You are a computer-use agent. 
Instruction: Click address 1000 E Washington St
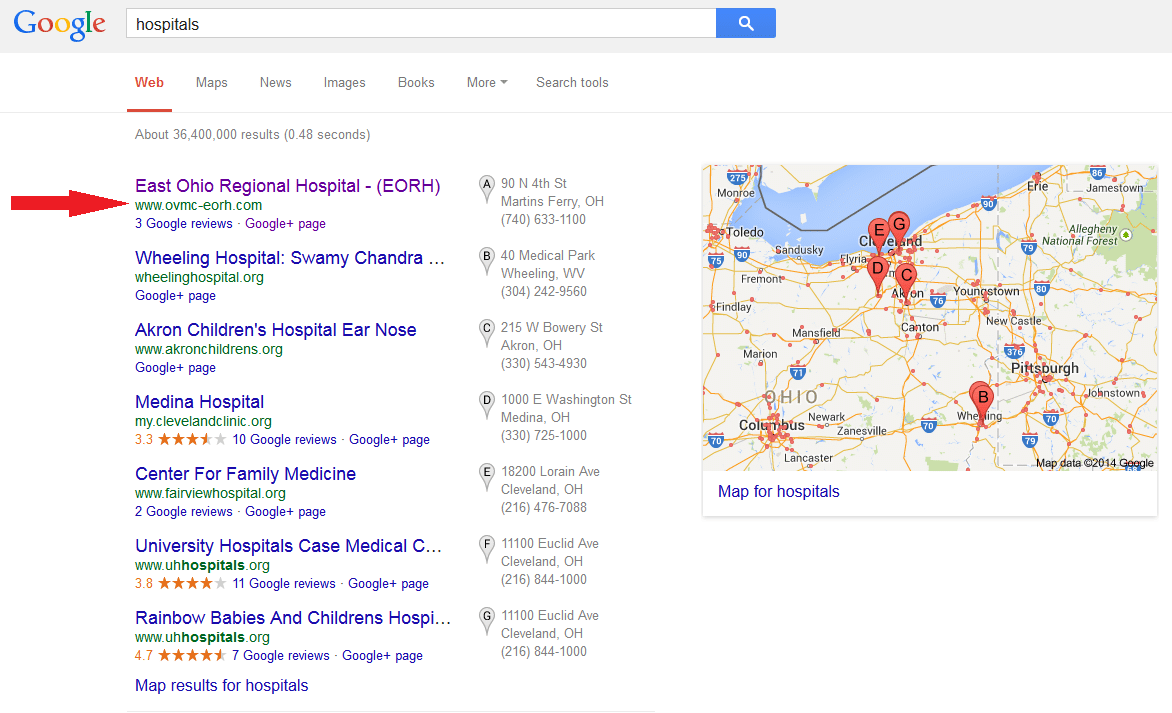pyautogui.click(x=567, y=399)
